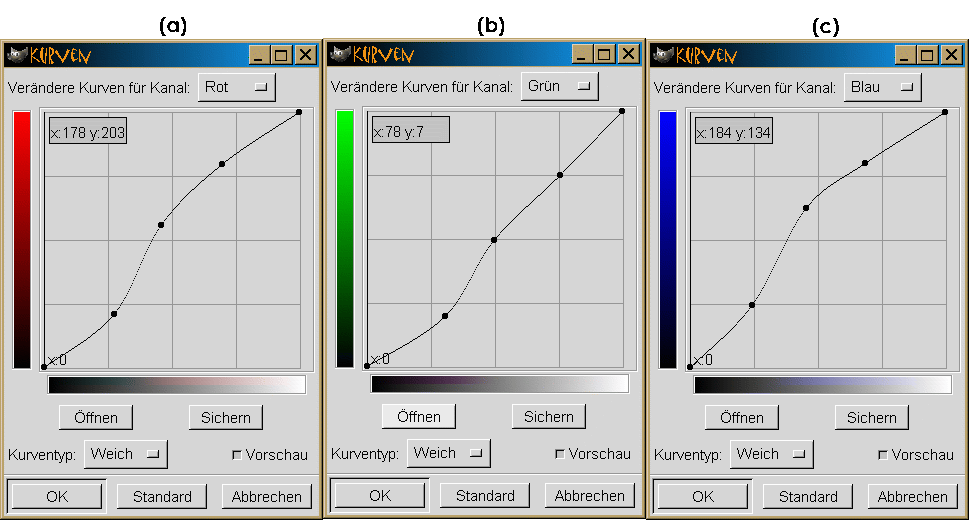
Task: Click the Wilber icon in the Blau dialog title bar
Action: point(663,55)
